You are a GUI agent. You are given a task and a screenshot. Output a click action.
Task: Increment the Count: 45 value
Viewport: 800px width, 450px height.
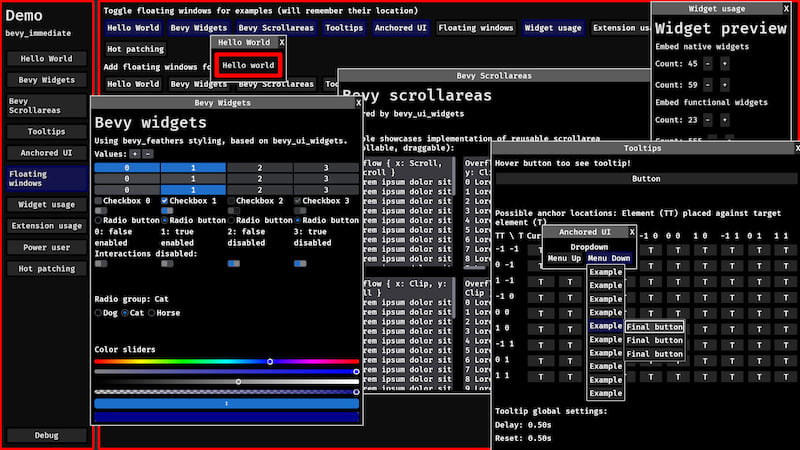(x=724, y=64)
